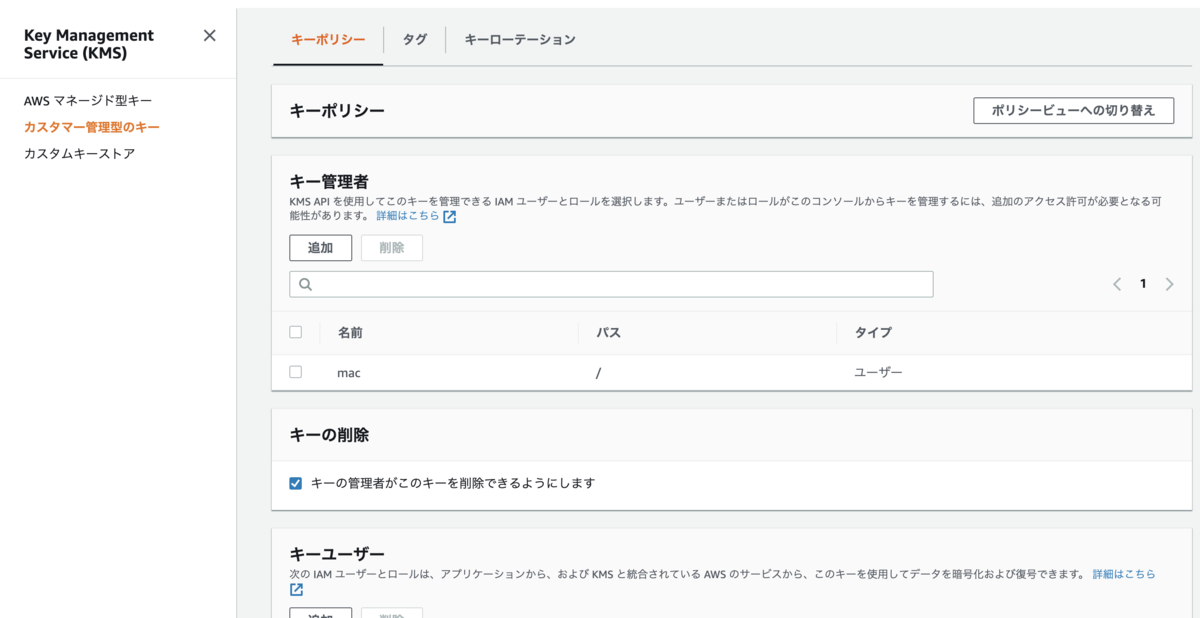The height and width of the screenshot is (618, 1200).
Task: Open the キーローテーション tab
Action: 518,39
